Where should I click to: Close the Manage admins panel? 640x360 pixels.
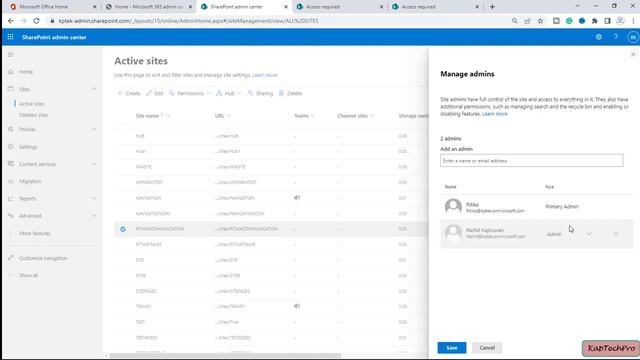633,54
